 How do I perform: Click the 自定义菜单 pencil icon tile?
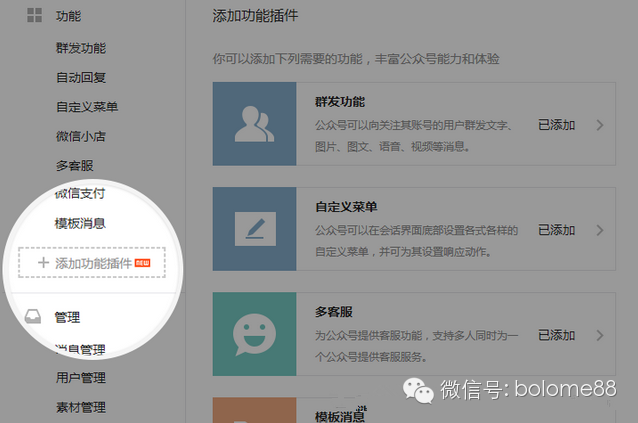pyautogui.click(x=254, y=229)
